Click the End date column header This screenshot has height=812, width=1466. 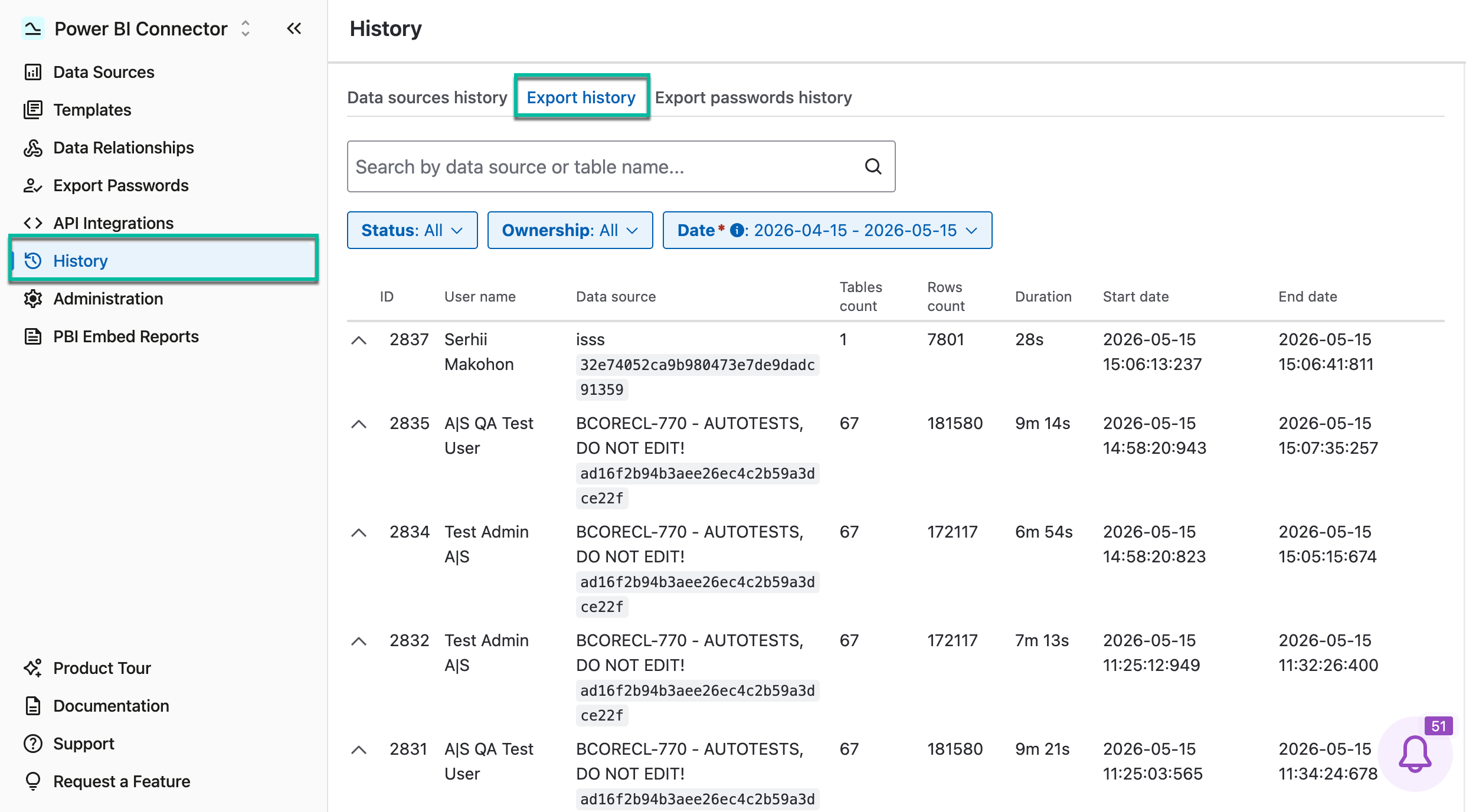[x=1308, y=297]
